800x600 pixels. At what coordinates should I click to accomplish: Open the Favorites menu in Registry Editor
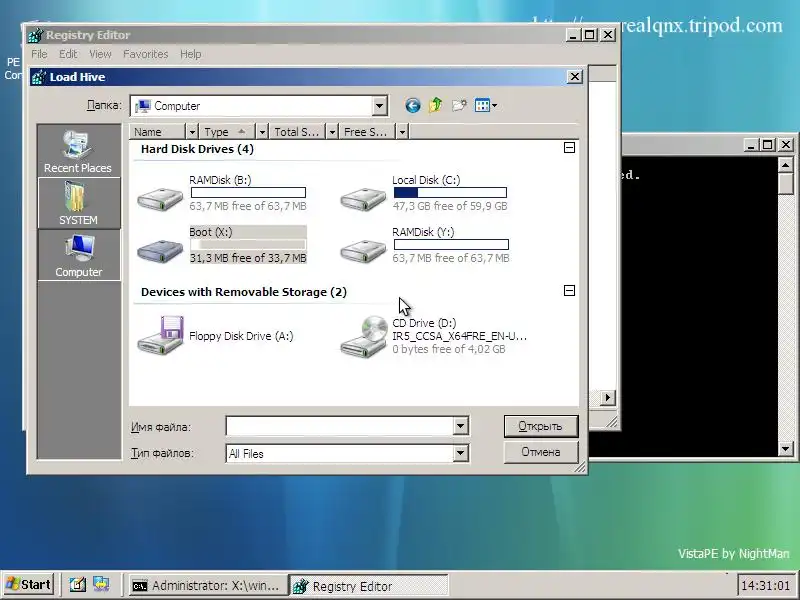click(x=145, y=54)
